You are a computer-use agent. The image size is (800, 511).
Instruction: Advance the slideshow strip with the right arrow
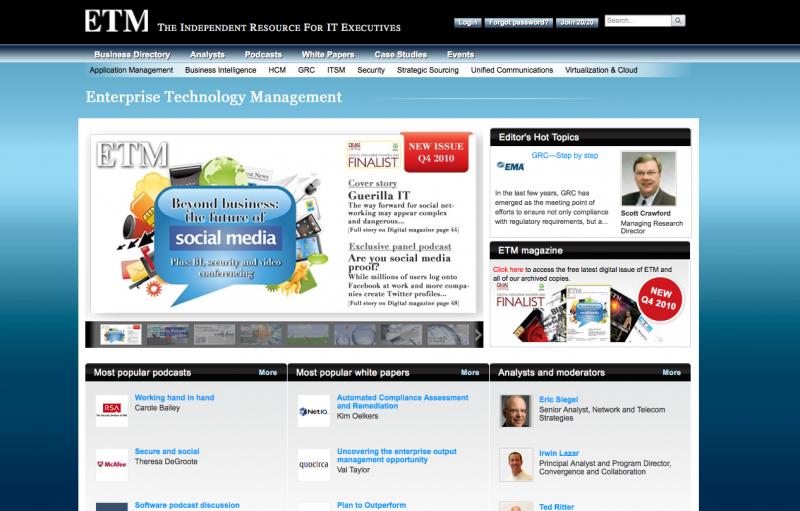[478, 335]
